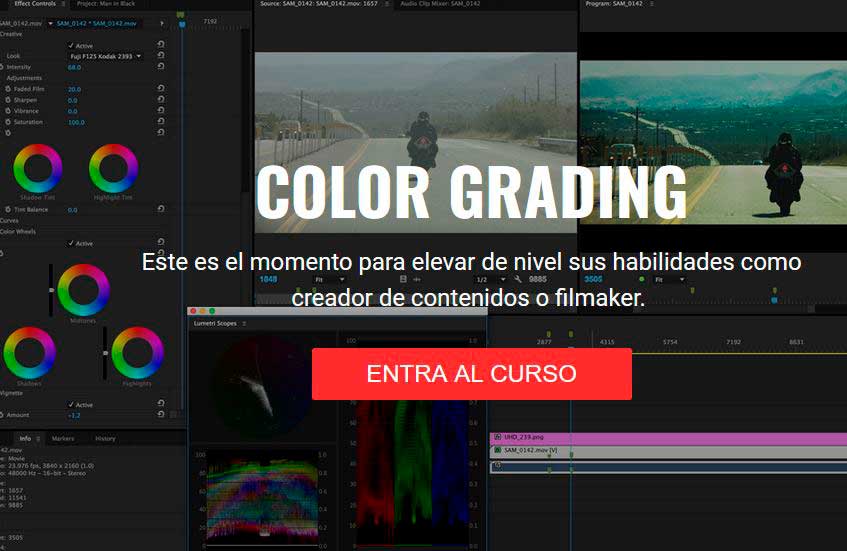Switch to the Effect Controls tab

(x=35, y=4)
